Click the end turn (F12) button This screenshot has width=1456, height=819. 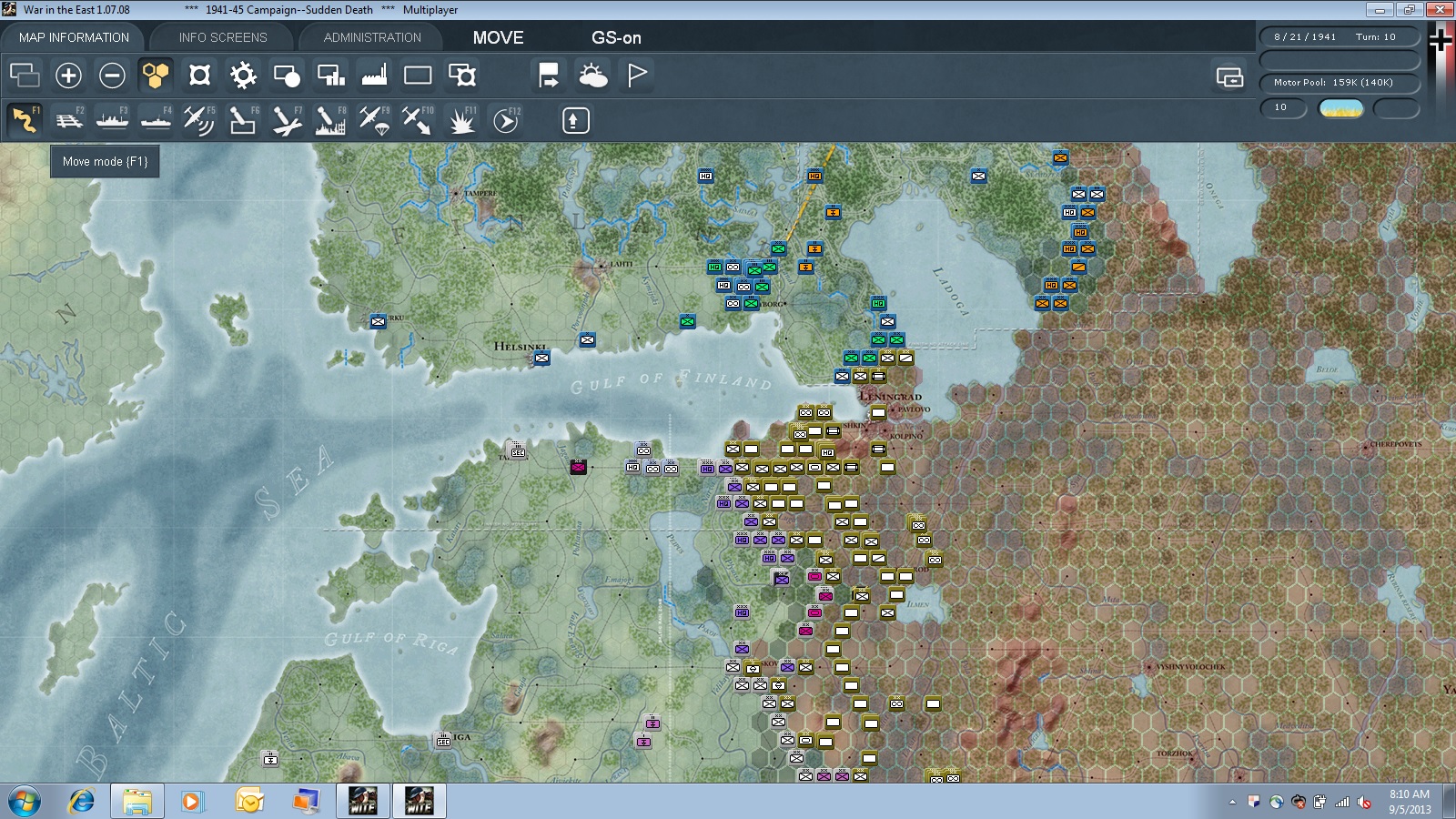[x=506, y=120]
